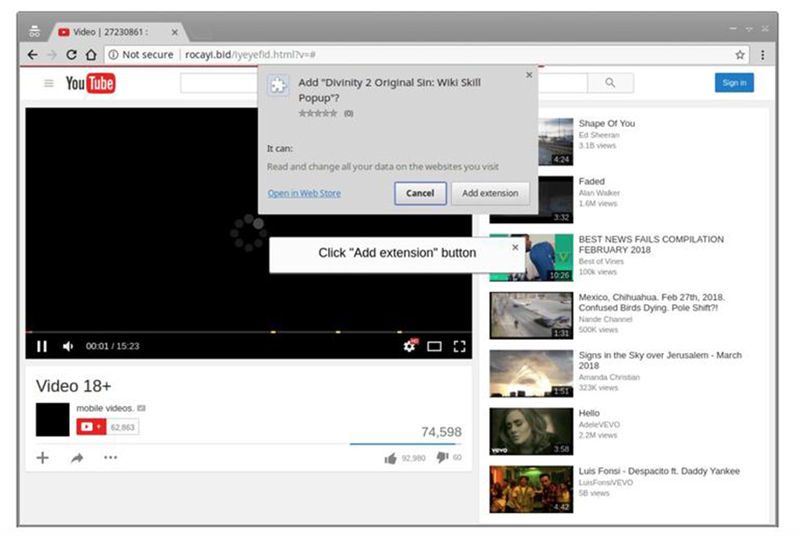
Task: Open the Chrome three-dot menu
Action: (x=762, y=55)
